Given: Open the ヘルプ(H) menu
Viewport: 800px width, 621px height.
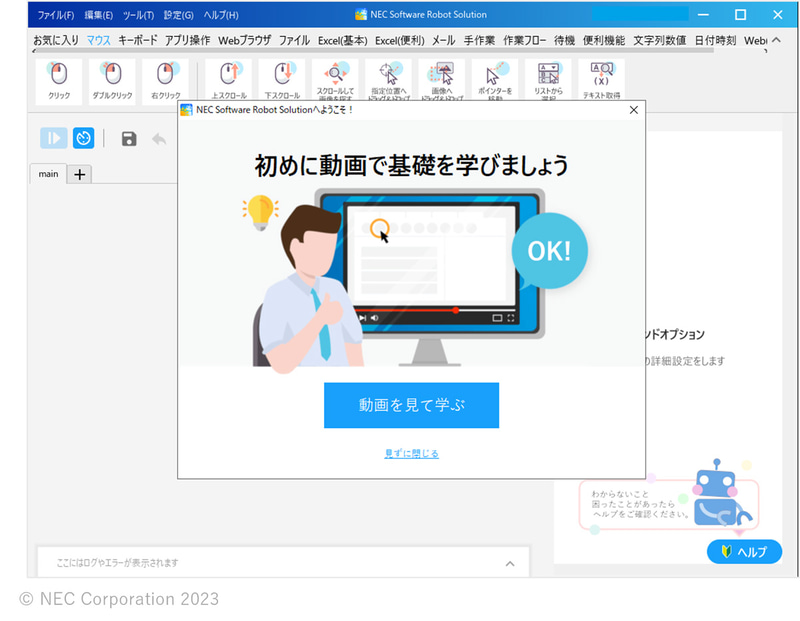Looking at the screenshot, I should [221, 15].
